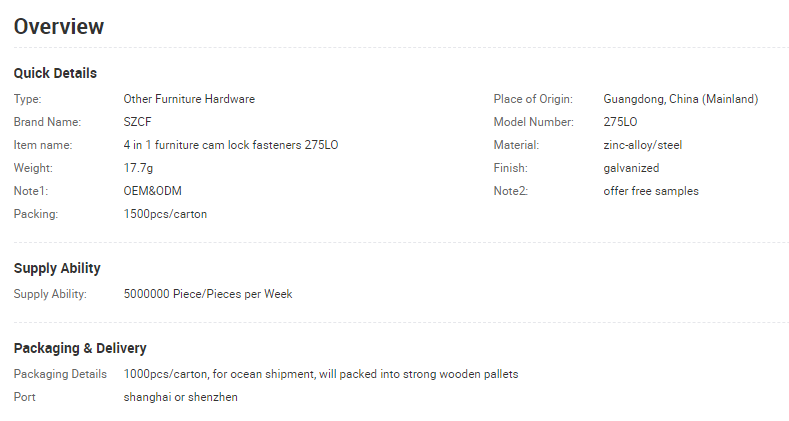Select the Quick Details section title
This screenshot has height=421, width=789.
point(55,73)
